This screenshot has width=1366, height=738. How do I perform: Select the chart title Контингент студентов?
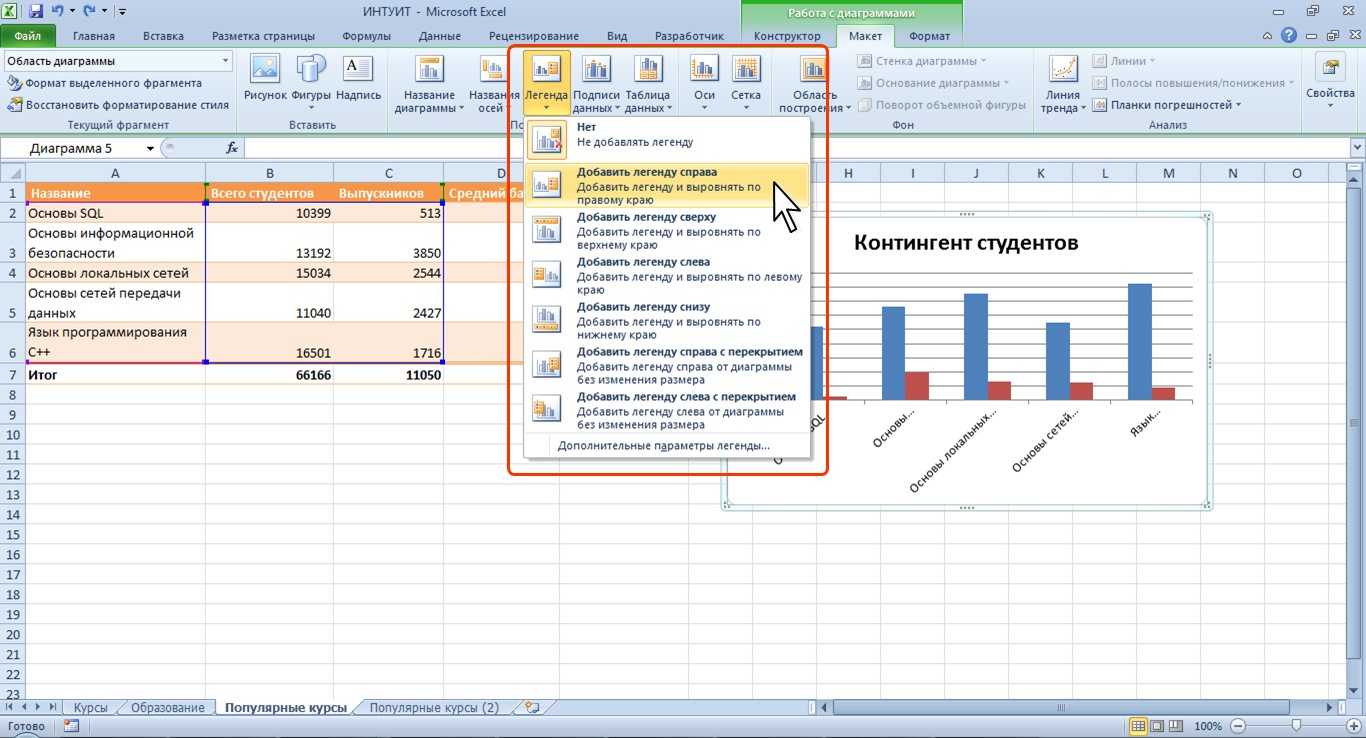tap(965, 243)
